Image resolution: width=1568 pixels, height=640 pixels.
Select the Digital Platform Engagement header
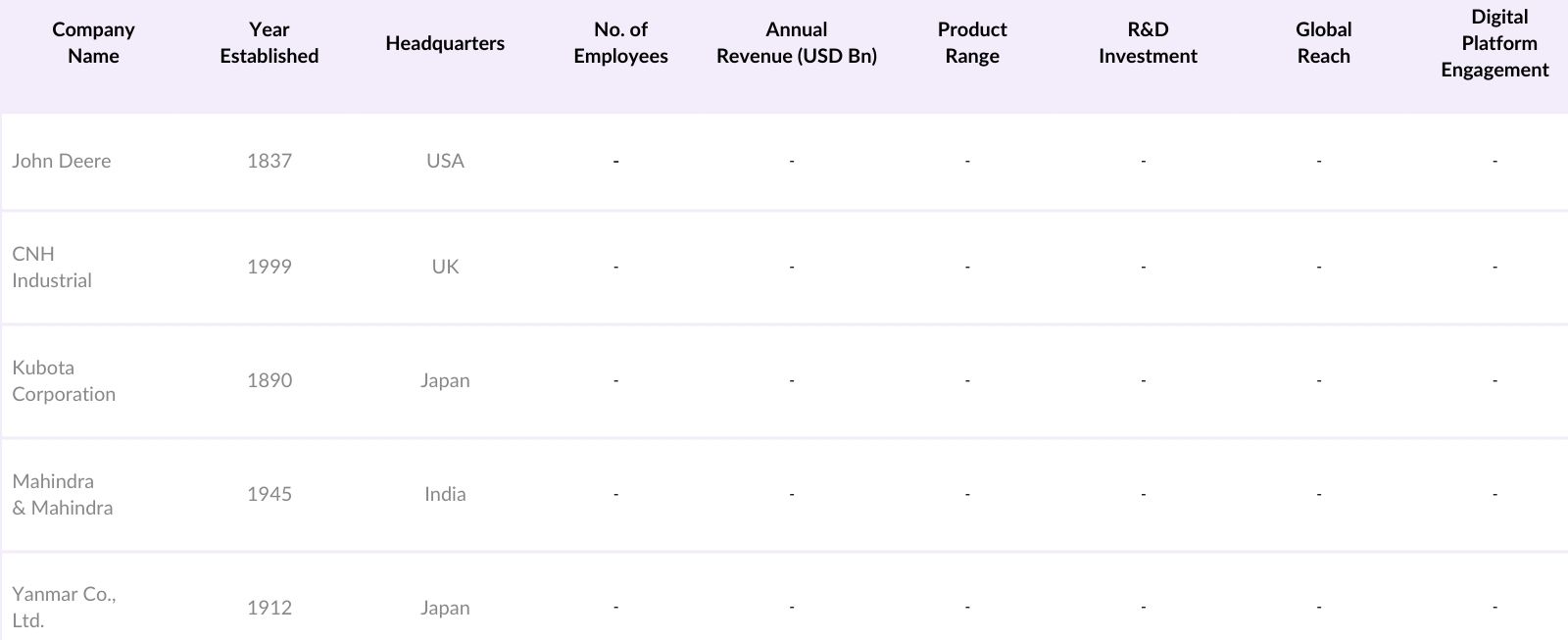click(x=1494, y=43)
